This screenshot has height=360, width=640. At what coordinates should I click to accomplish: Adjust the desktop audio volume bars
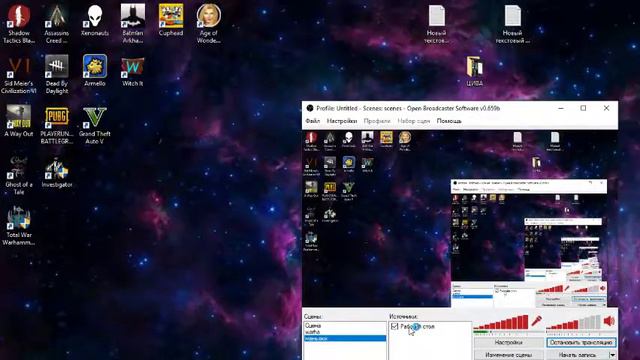click(573, 322)
